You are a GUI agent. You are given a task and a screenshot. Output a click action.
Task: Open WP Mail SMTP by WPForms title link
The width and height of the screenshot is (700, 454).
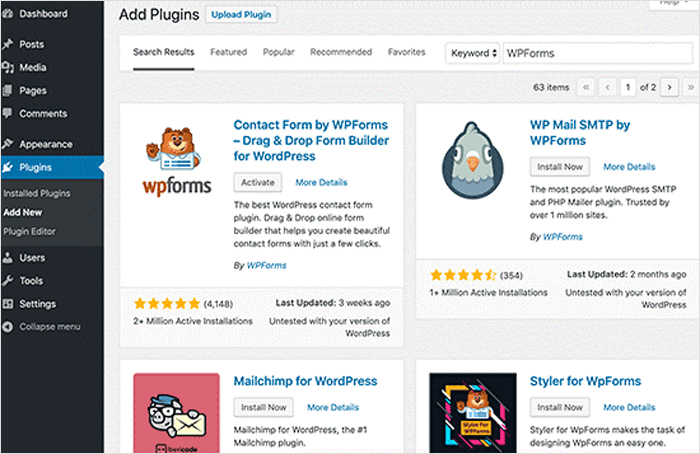pos(580,133)
